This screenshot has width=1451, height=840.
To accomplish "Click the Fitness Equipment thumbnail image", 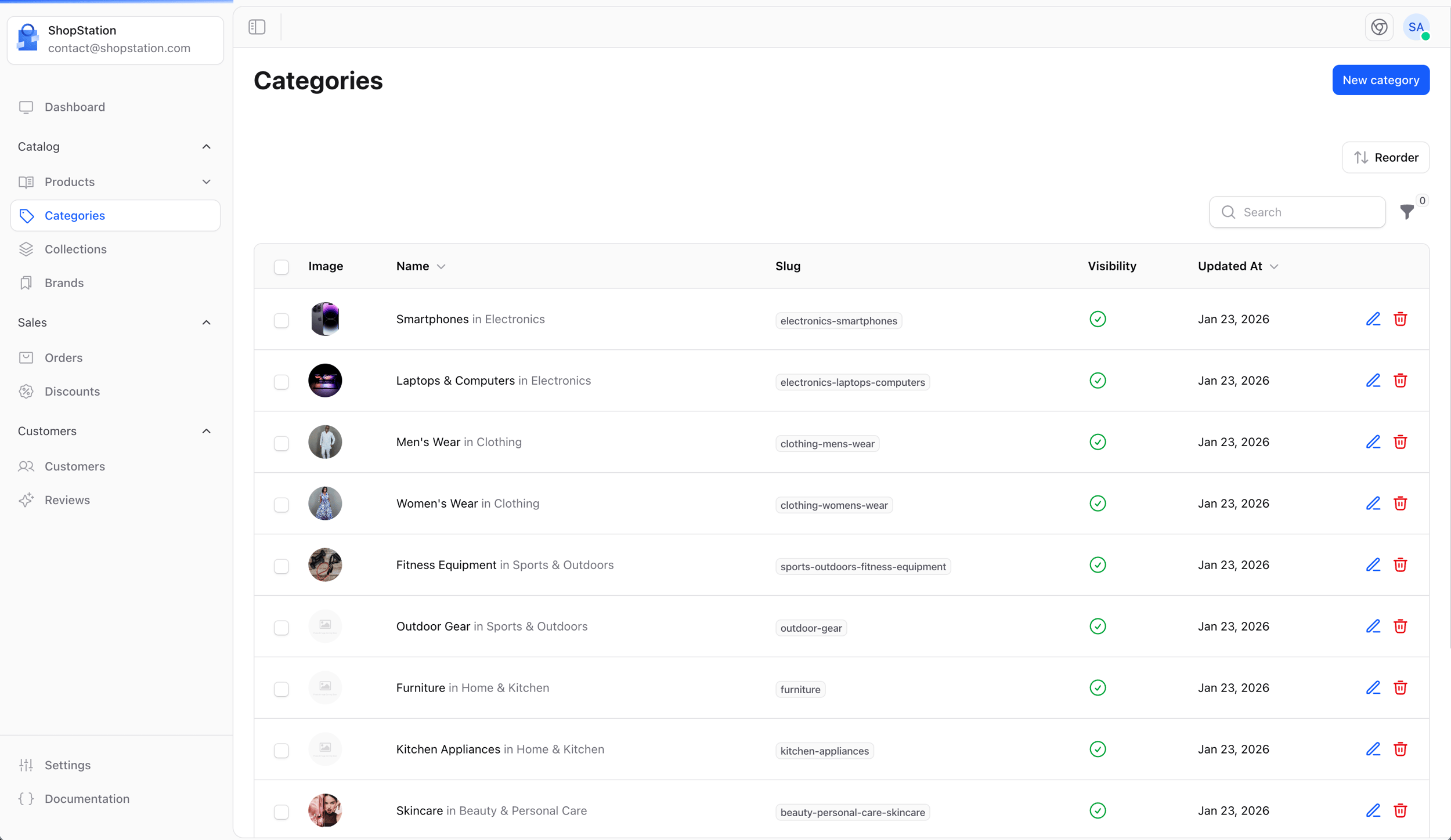I will pyautogui.click(x=325, y=565).
